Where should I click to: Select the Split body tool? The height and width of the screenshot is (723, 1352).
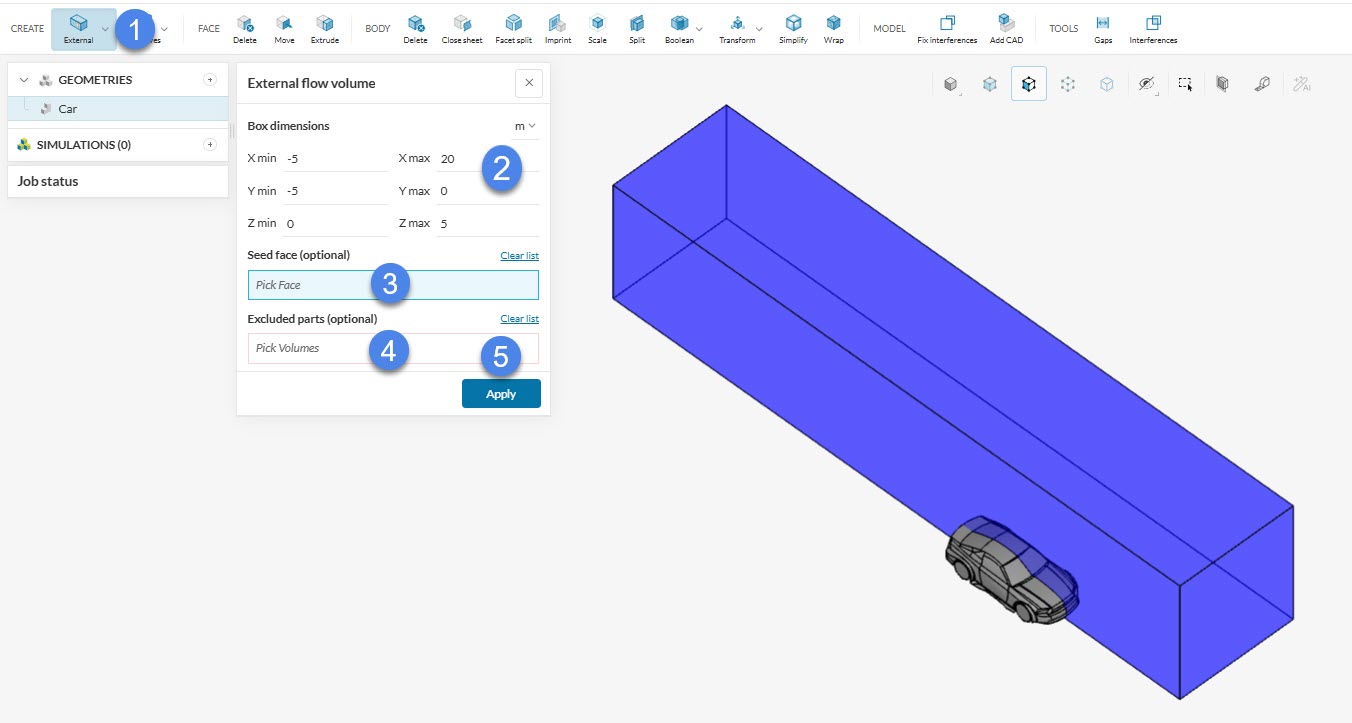click(x=637, y=29)
